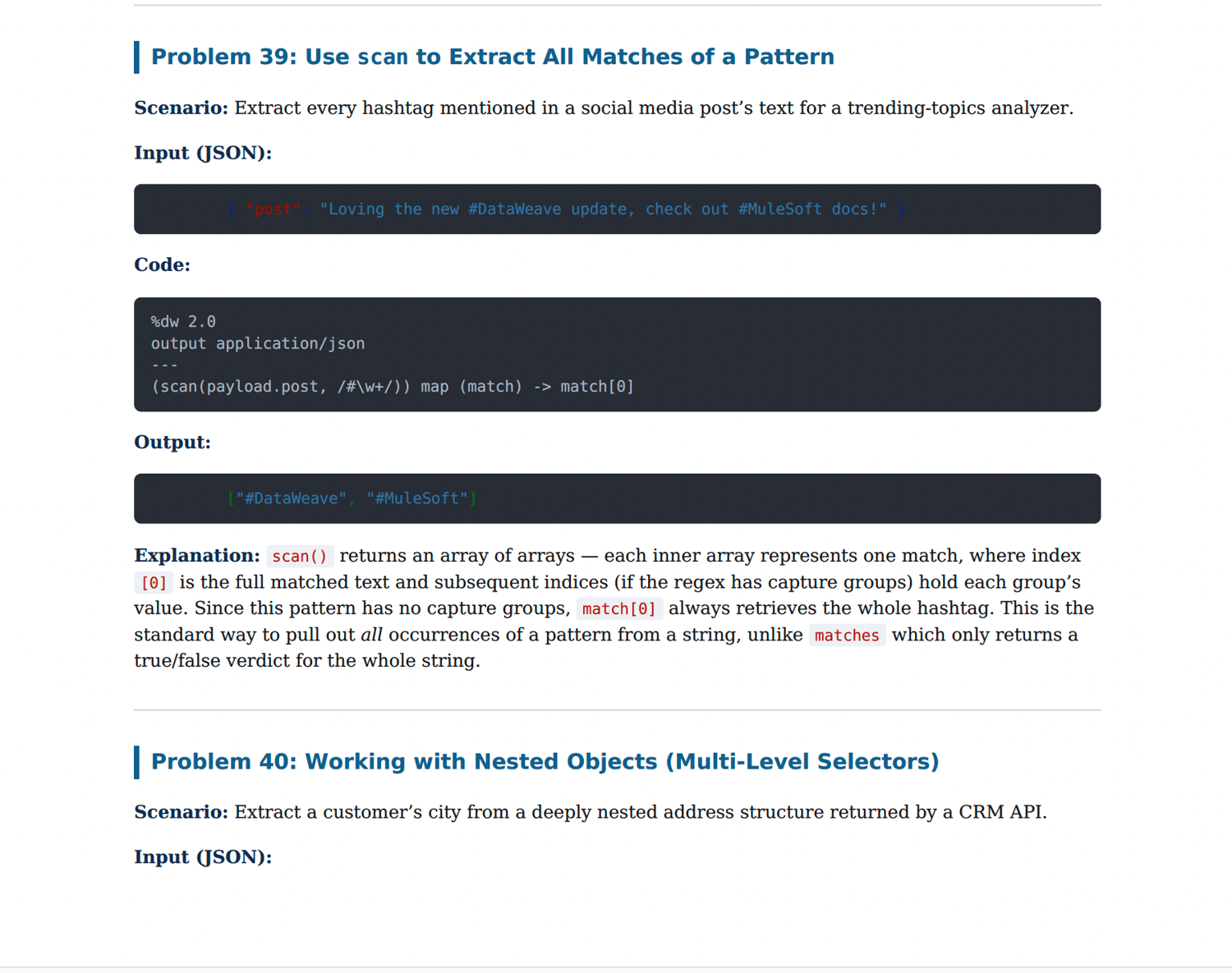The image size is (1232, 973).
Task: Click the scan(payload.post code line
Action: point(393,387)
